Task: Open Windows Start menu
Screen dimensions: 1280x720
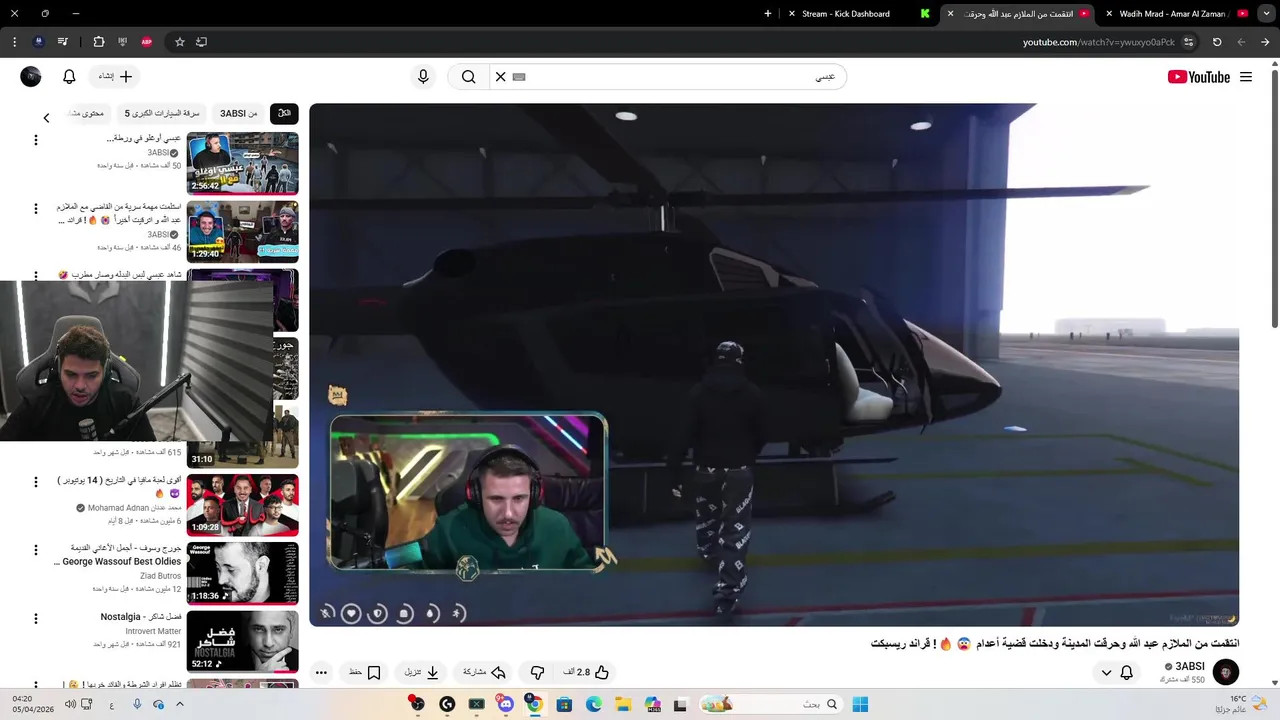Action: coord(860,704)
